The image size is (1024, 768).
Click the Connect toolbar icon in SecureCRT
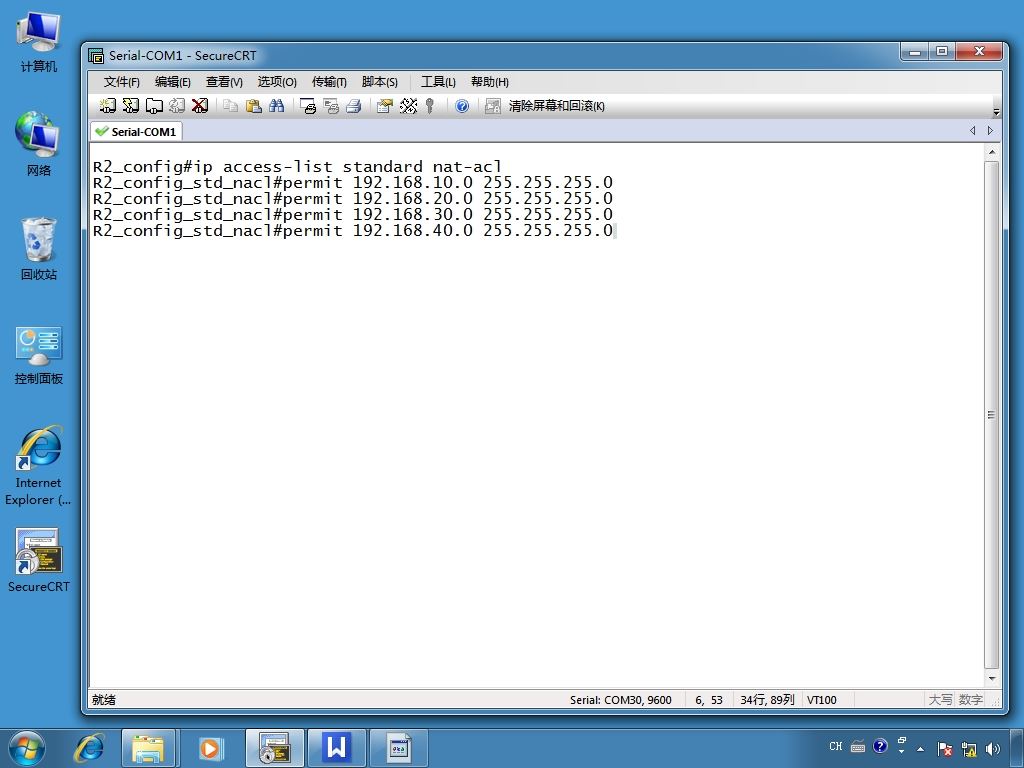[x=107, y=106]
